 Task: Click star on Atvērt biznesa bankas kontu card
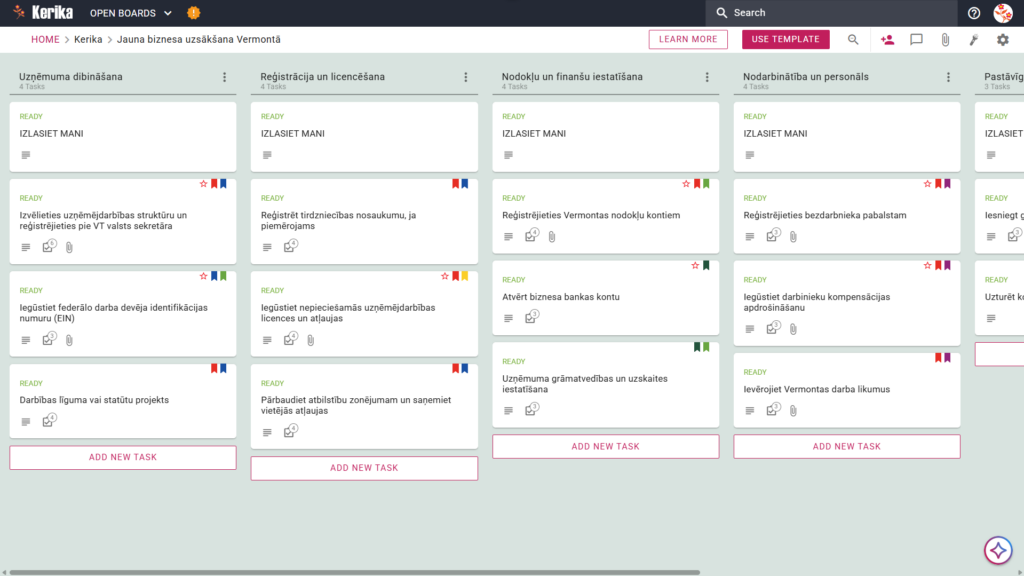tap(695, 266)
